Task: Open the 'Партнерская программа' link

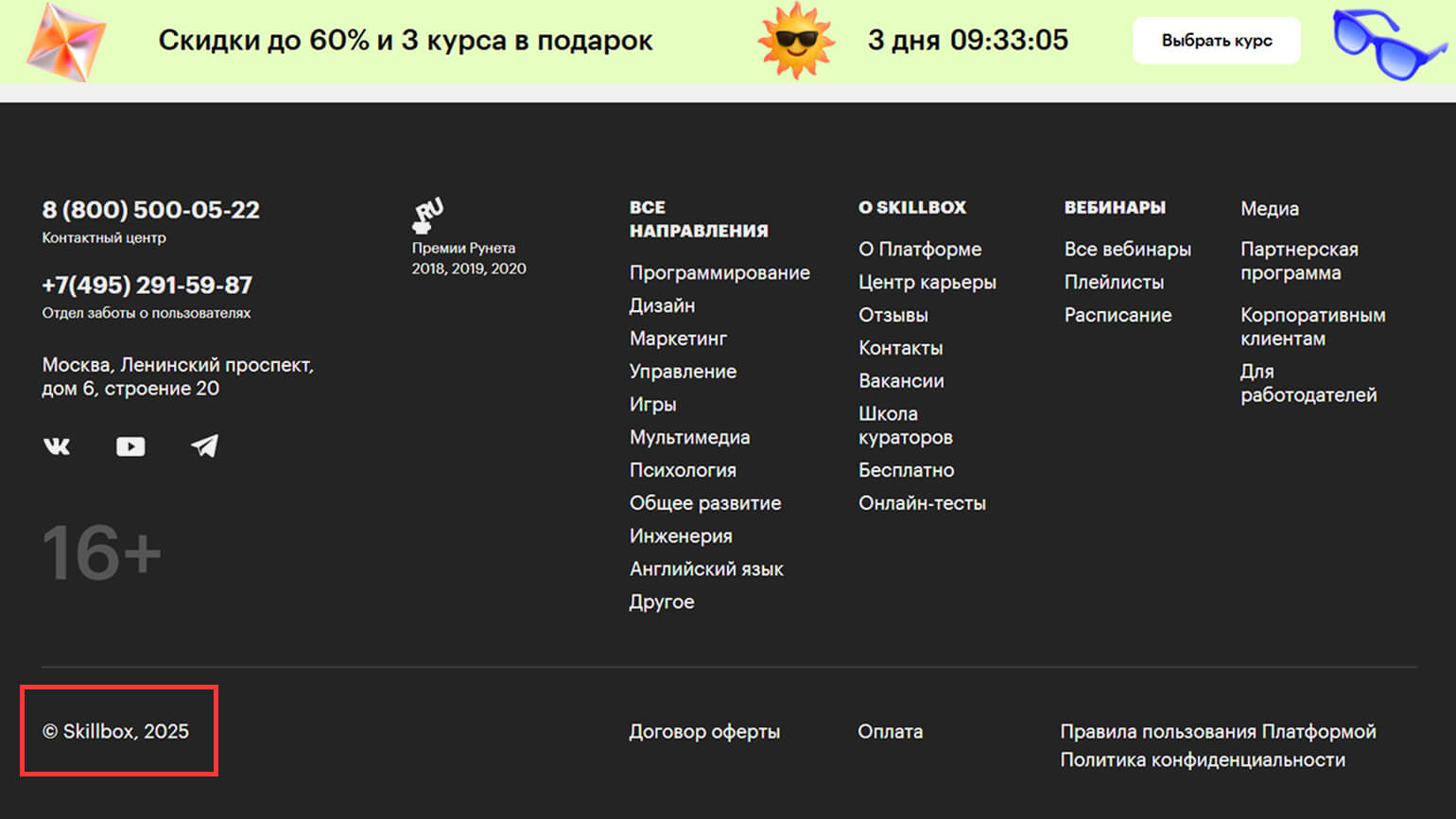Action: (x=1299, y=261)
